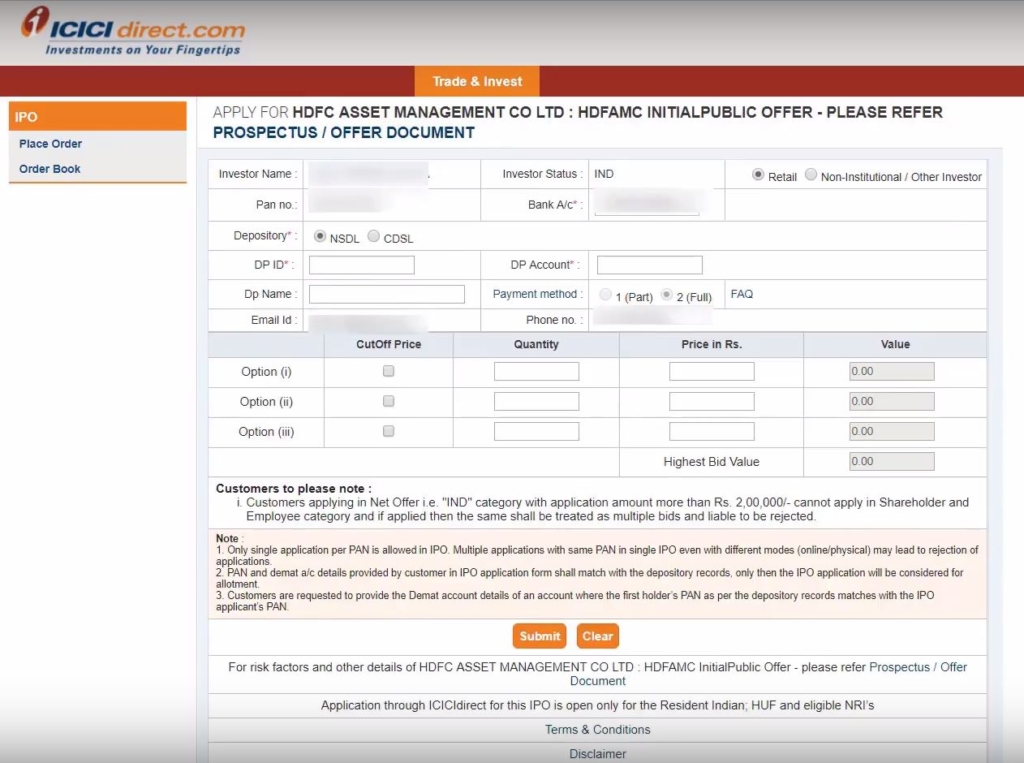
Task: Submit the IPO application form
Action: [539, 636]
